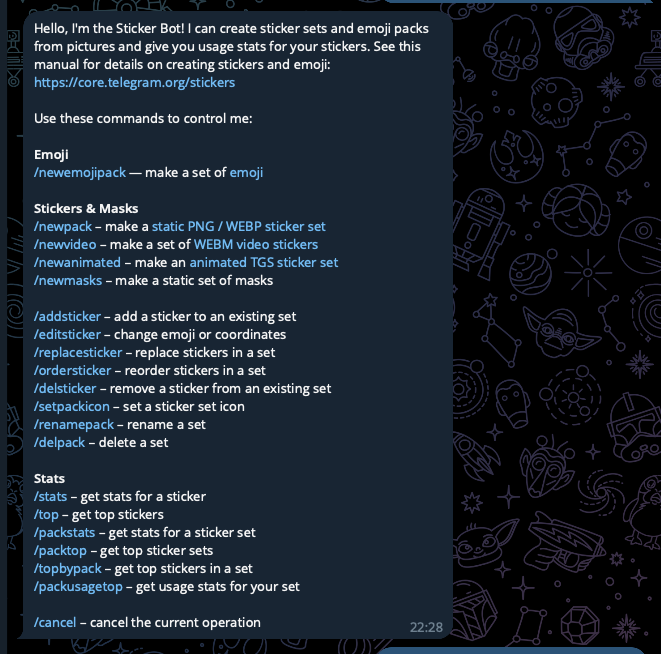The image size is (661, 654).
Task: Click the 22:28 message timestamp
Action: click(x=426, y=627)
